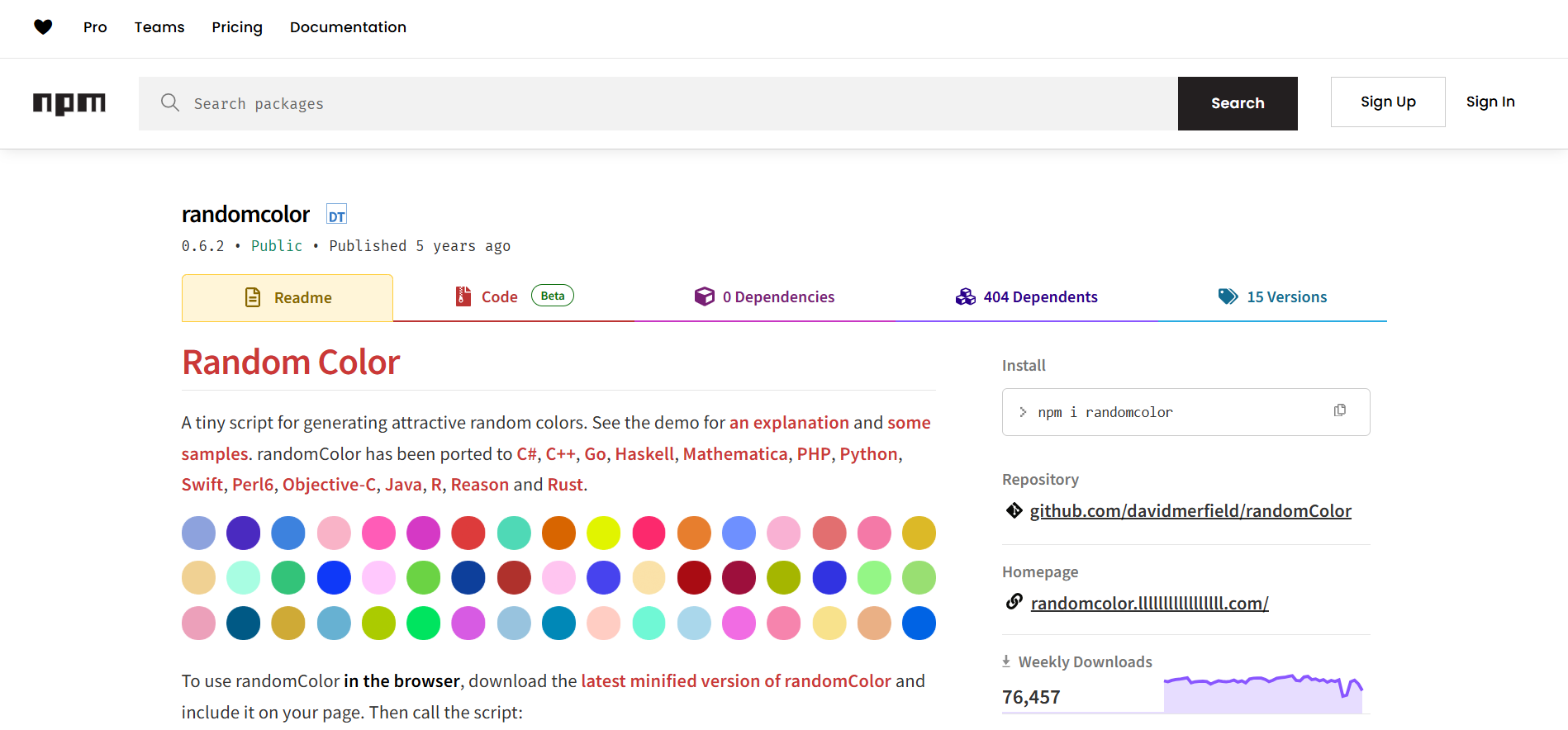View the 404 Dependents tab
The image size is (1568, 730).
1027,297
